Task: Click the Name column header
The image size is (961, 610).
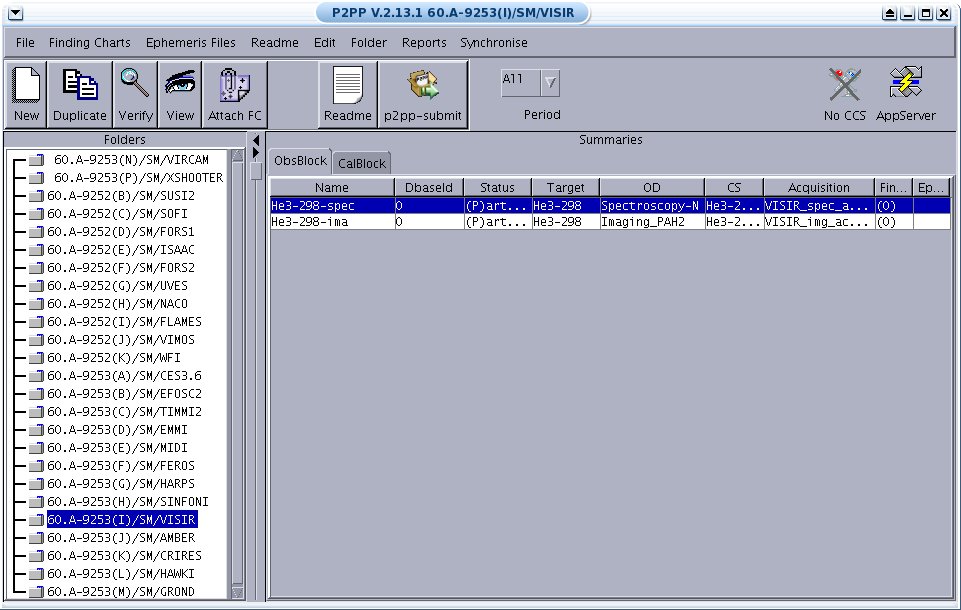Action: (332, 187)
